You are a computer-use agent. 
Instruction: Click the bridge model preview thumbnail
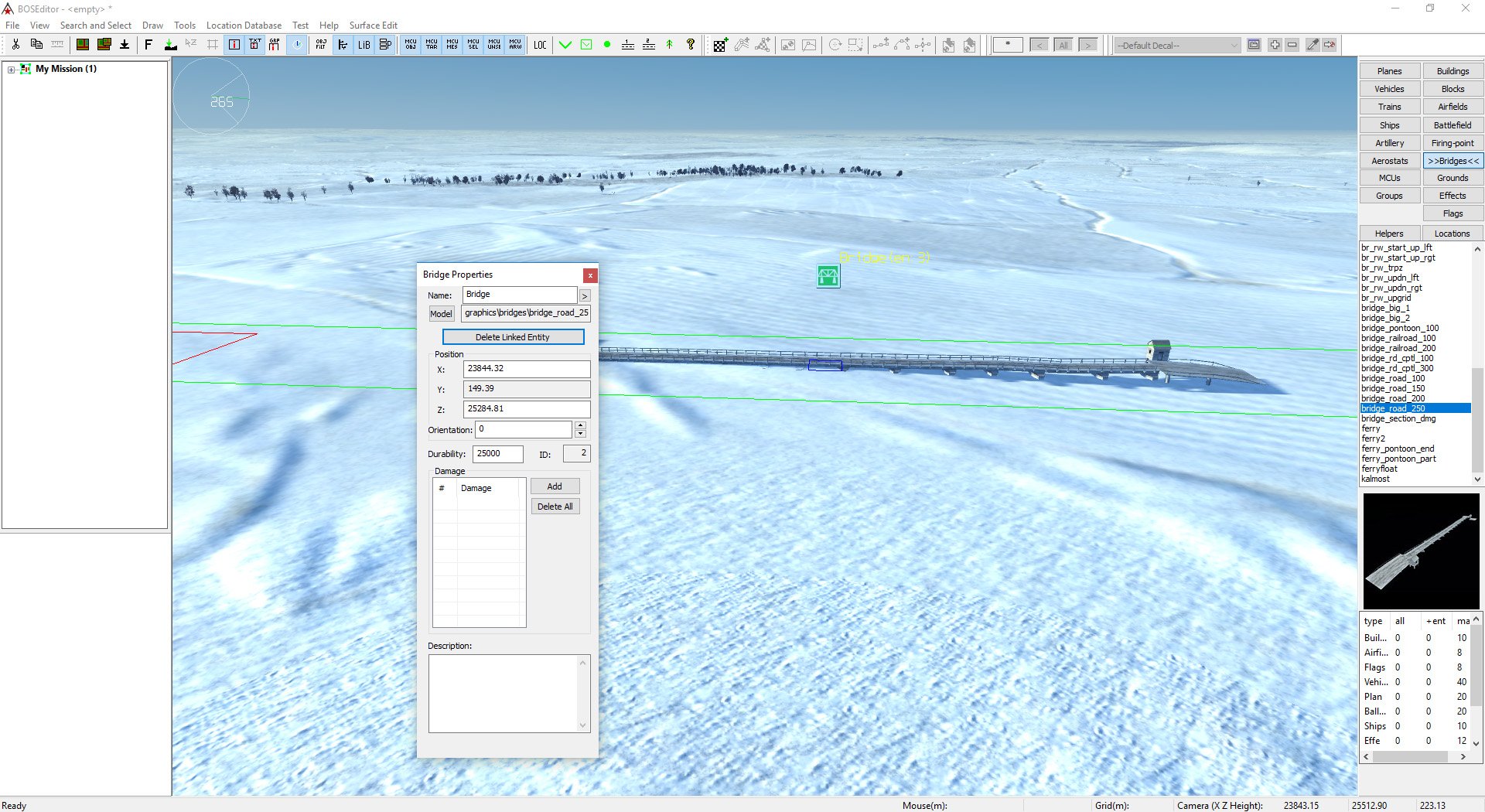pos(1421,551)
